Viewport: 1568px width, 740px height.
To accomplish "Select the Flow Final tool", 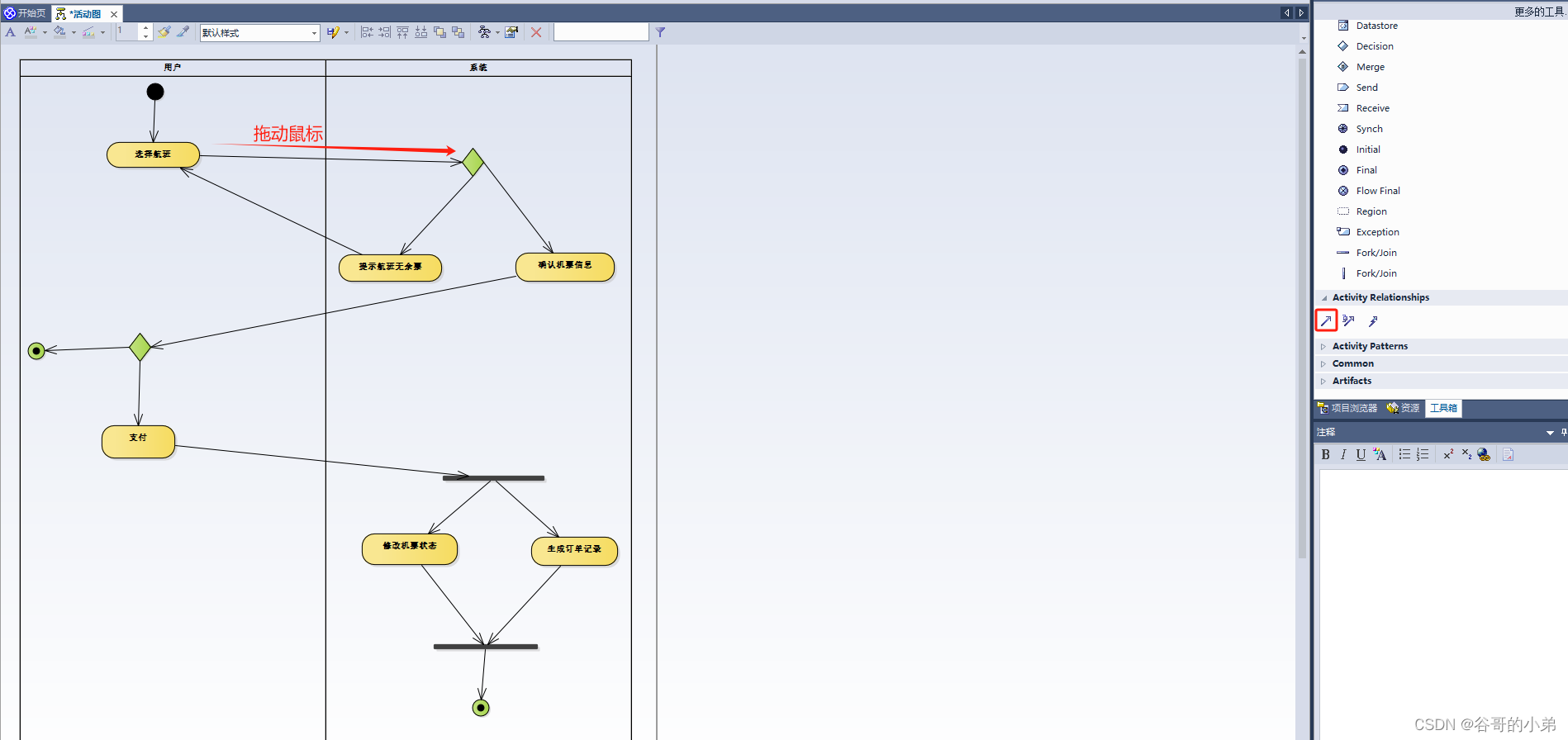I will click(x=1369, y=191).
